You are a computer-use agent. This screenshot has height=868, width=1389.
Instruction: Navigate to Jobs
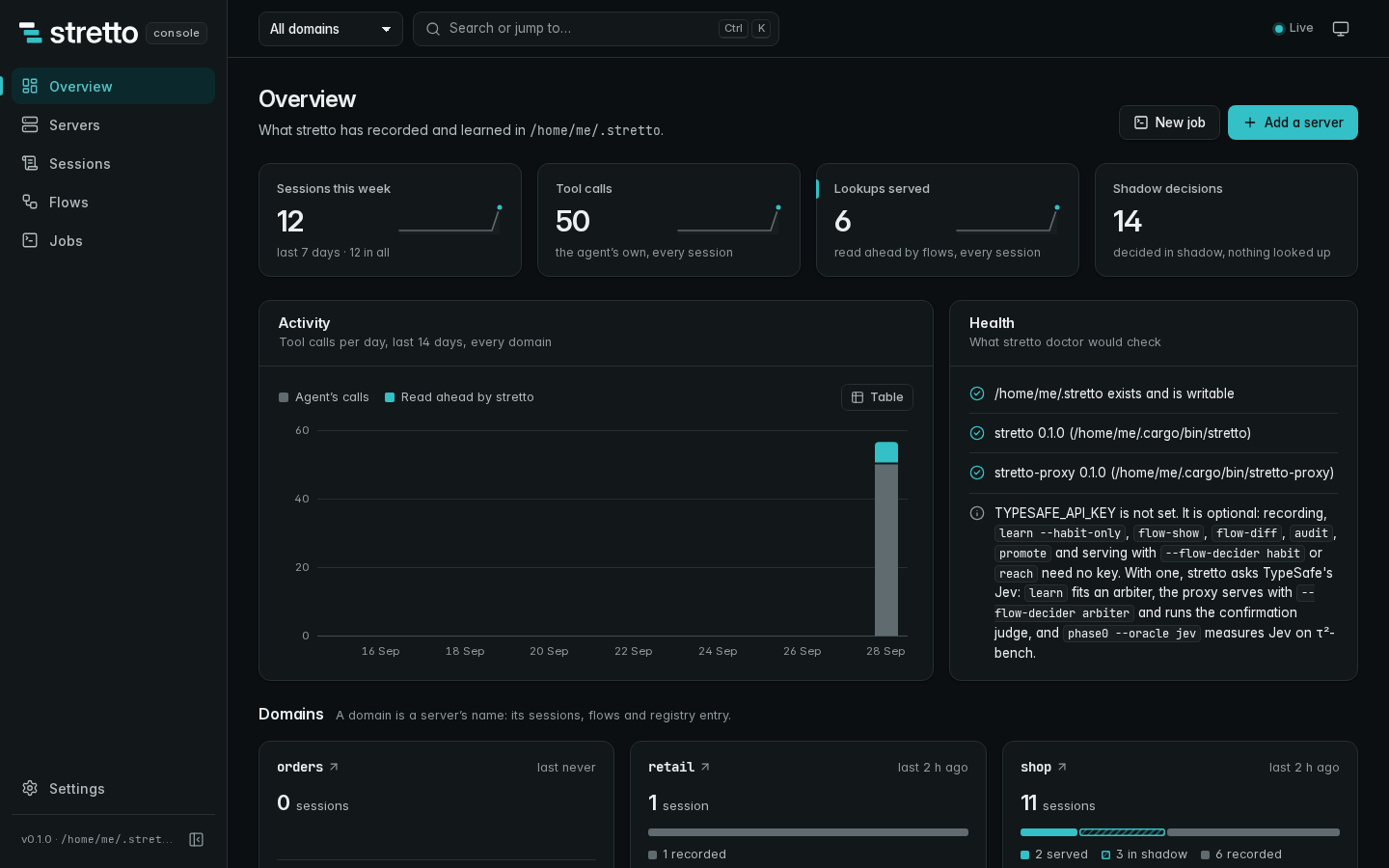coord(114,240)
